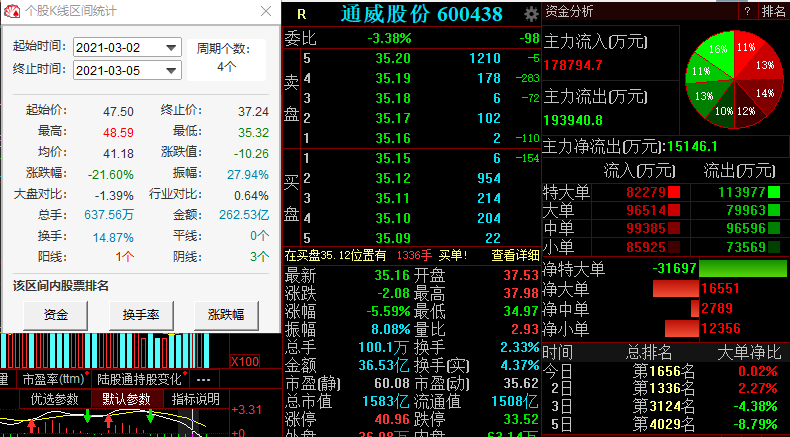Open the 查看详细 link
This screenshot has height=437, width=790.
tap(515, 256)
